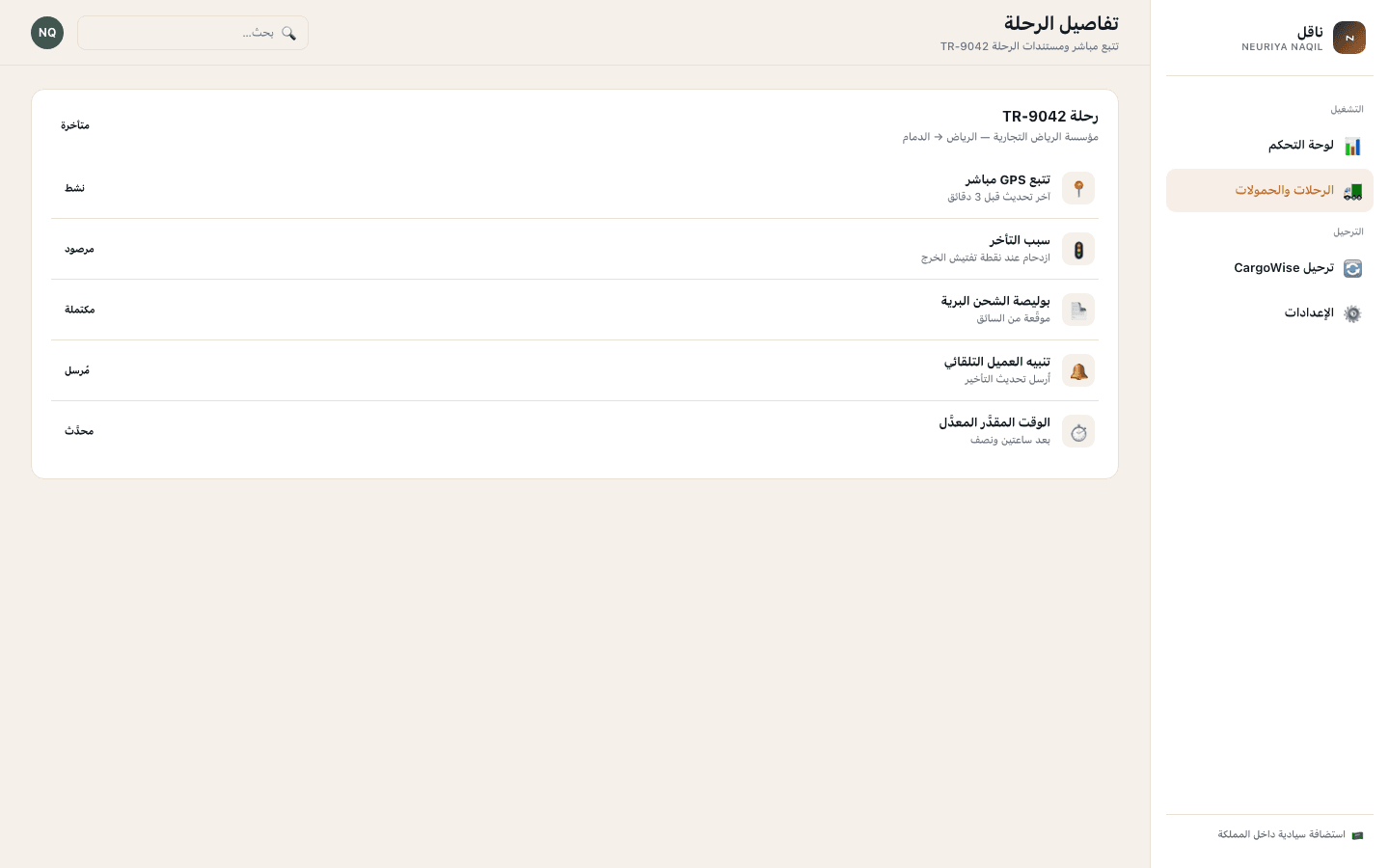Click the الإعدادات gear icon
Screen dimensions: 1389x868
coord(1352,313)
